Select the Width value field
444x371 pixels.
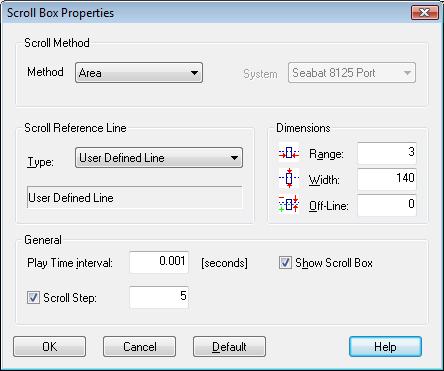pos(387,179)
